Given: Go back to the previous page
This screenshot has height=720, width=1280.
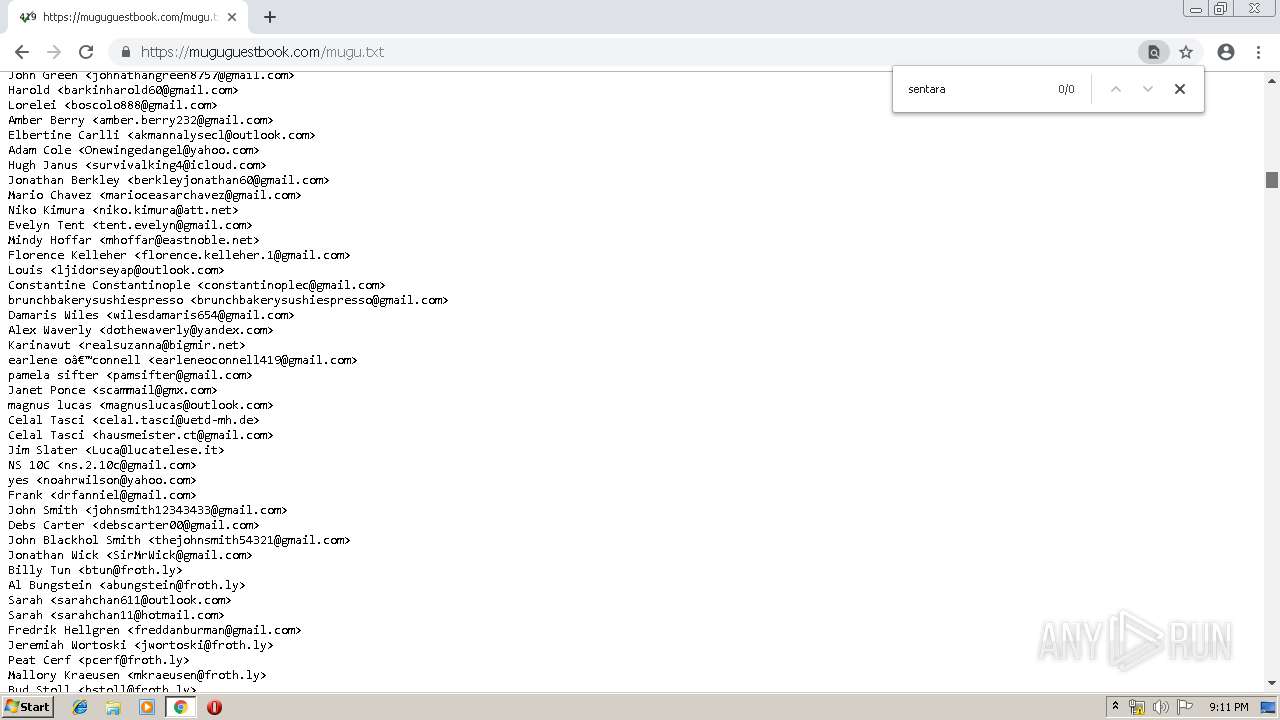Looking at the screenshot, I should (22, 52).
